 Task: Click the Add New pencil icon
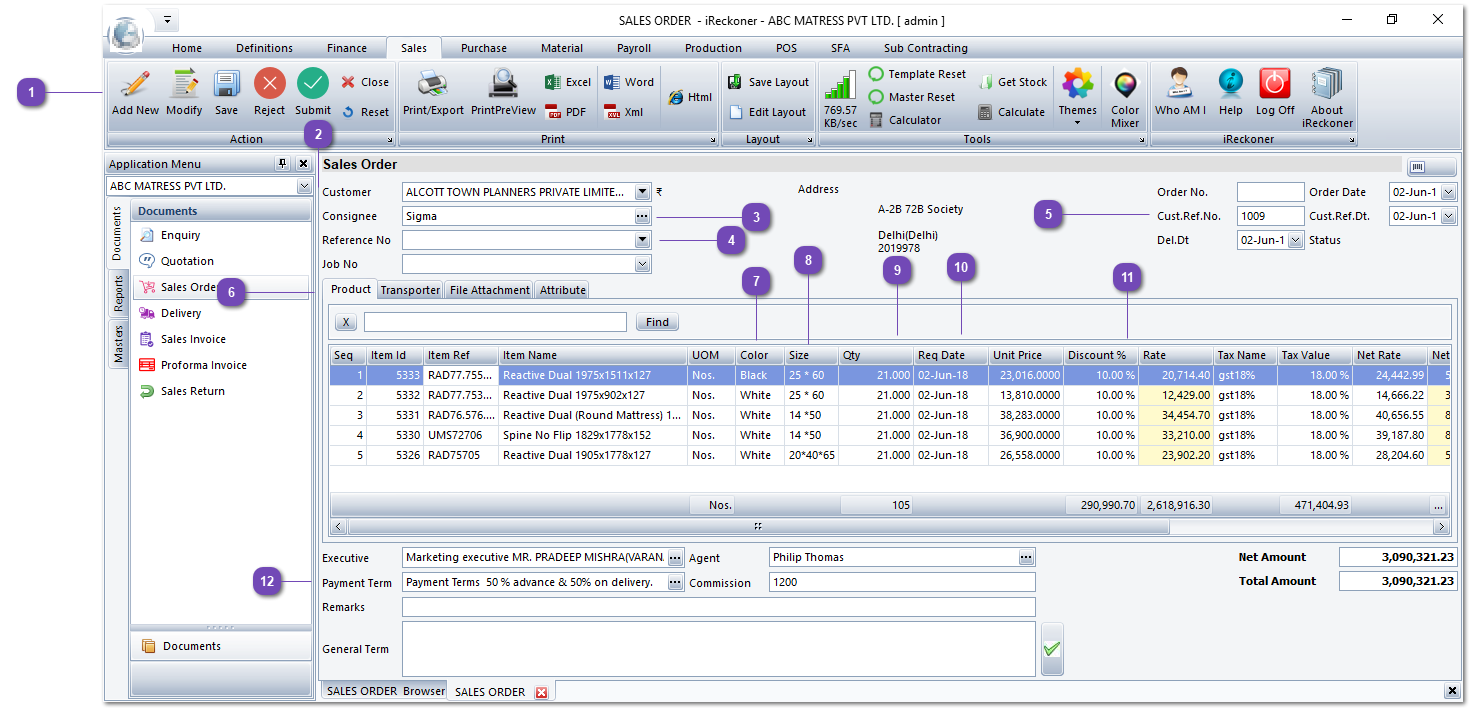tap(134, 86)
